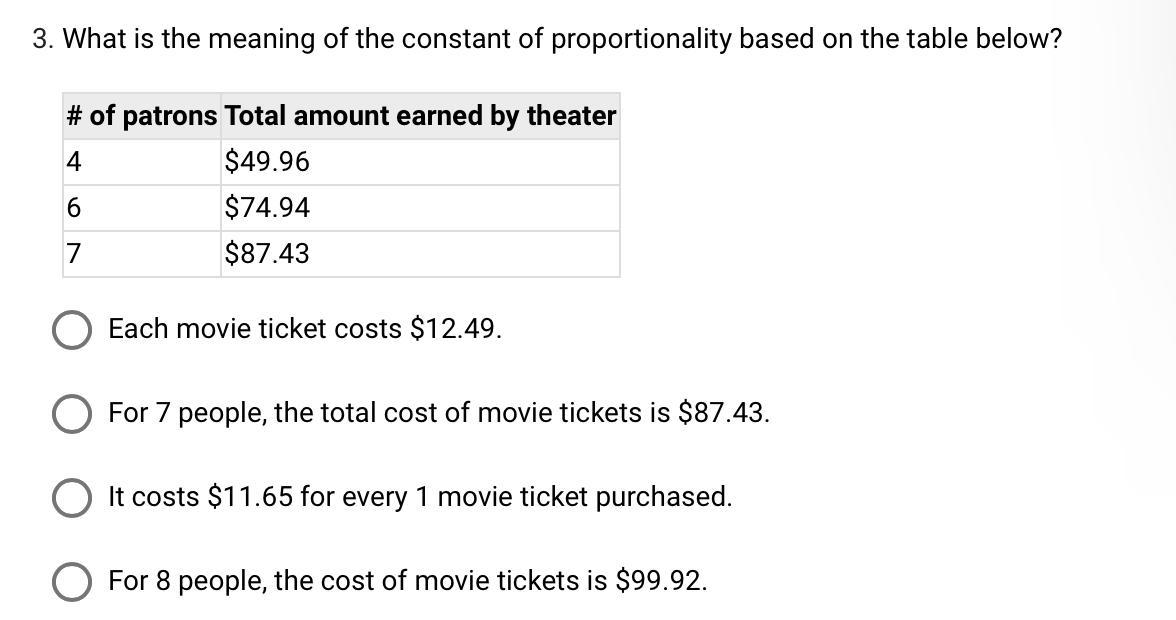
Task: Click the "# of patrons" column header
Action: click(x=141, y=116)
